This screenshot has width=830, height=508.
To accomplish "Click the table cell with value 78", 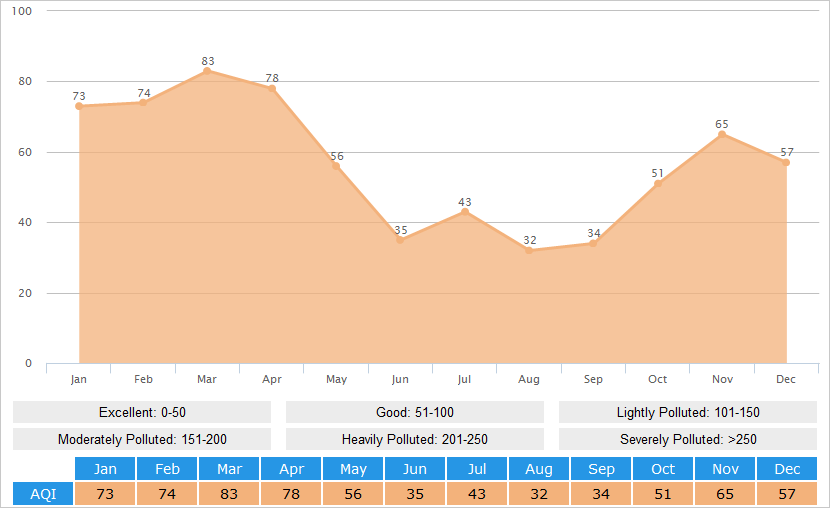I will tap(291, 494).
